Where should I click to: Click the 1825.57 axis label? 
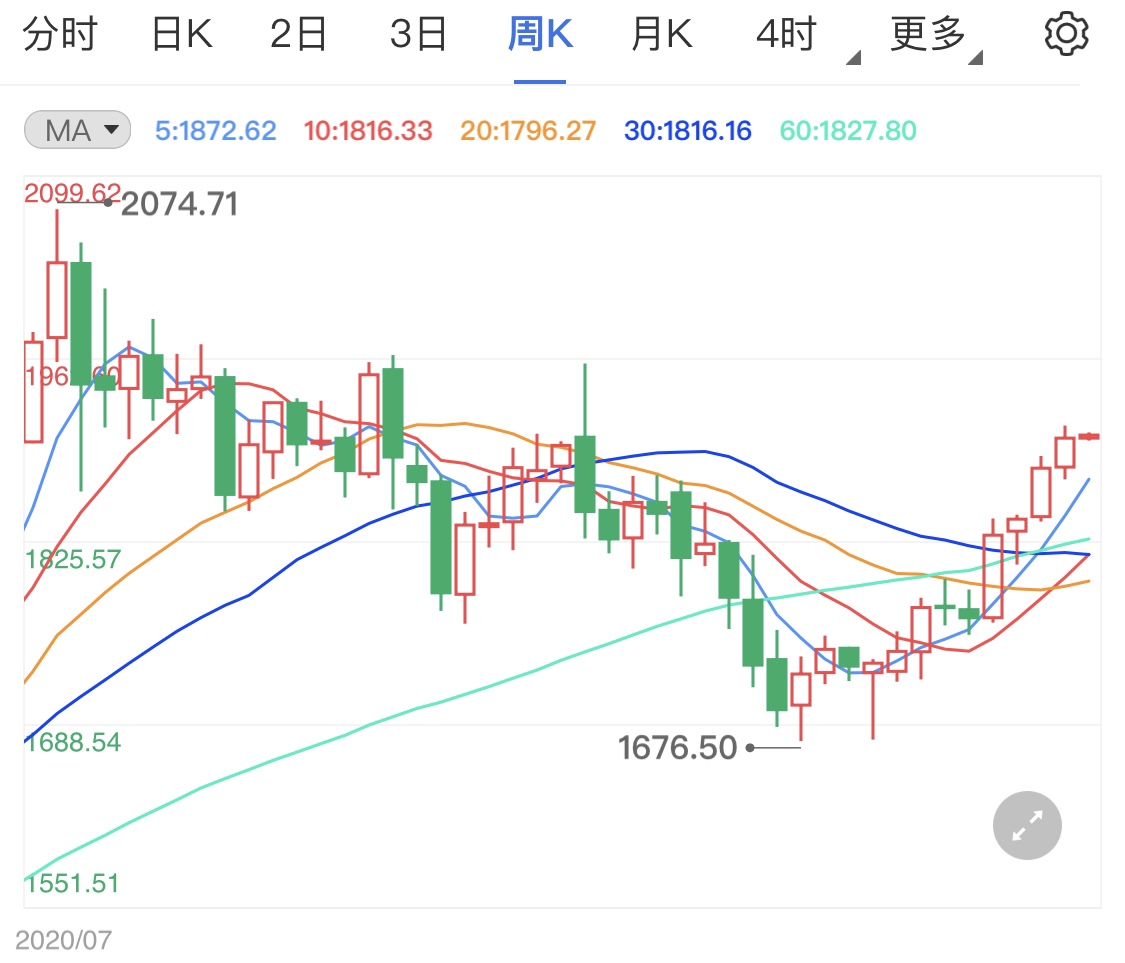(x=72, y=559)
